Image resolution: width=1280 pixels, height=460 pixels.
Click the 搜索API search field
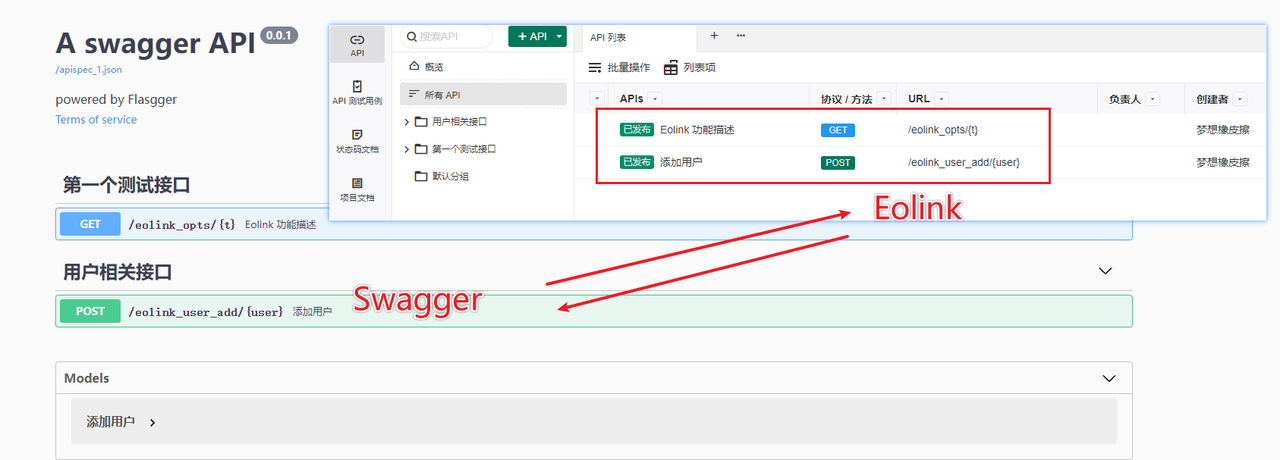point(446,36)
